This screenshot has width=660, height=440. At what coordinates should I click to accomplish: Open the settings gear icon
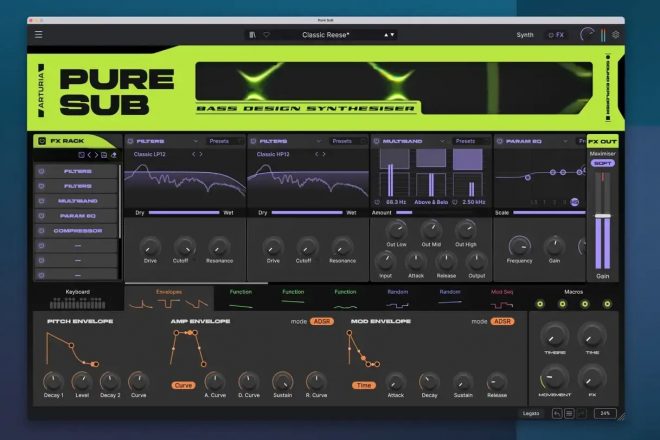click(615, 35)
